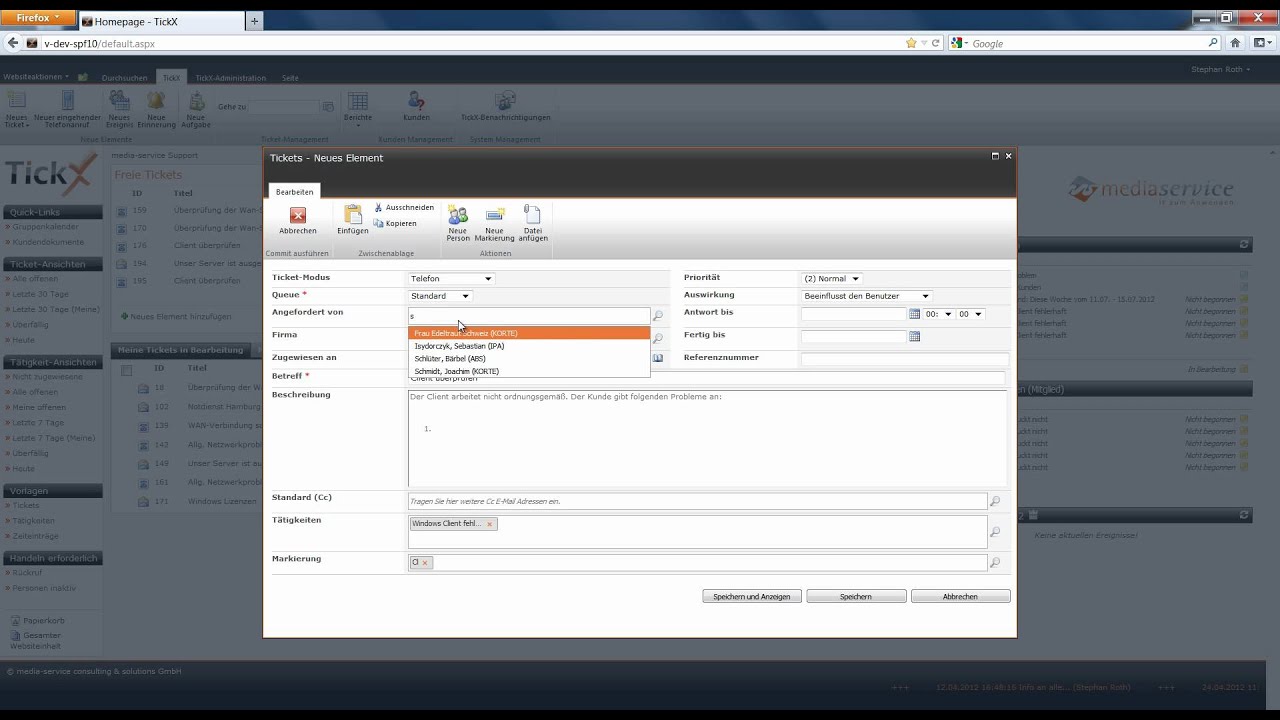This screenshot has width=1280, height=720.
Task: Click the Speichern button
Action: click(x=856, y=597)
